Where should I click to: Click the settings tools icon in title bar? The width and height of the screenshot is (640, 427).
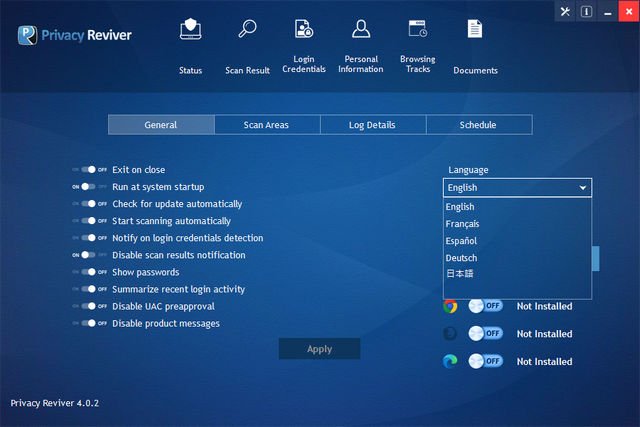pyautogui.click(x=565, y=12)
